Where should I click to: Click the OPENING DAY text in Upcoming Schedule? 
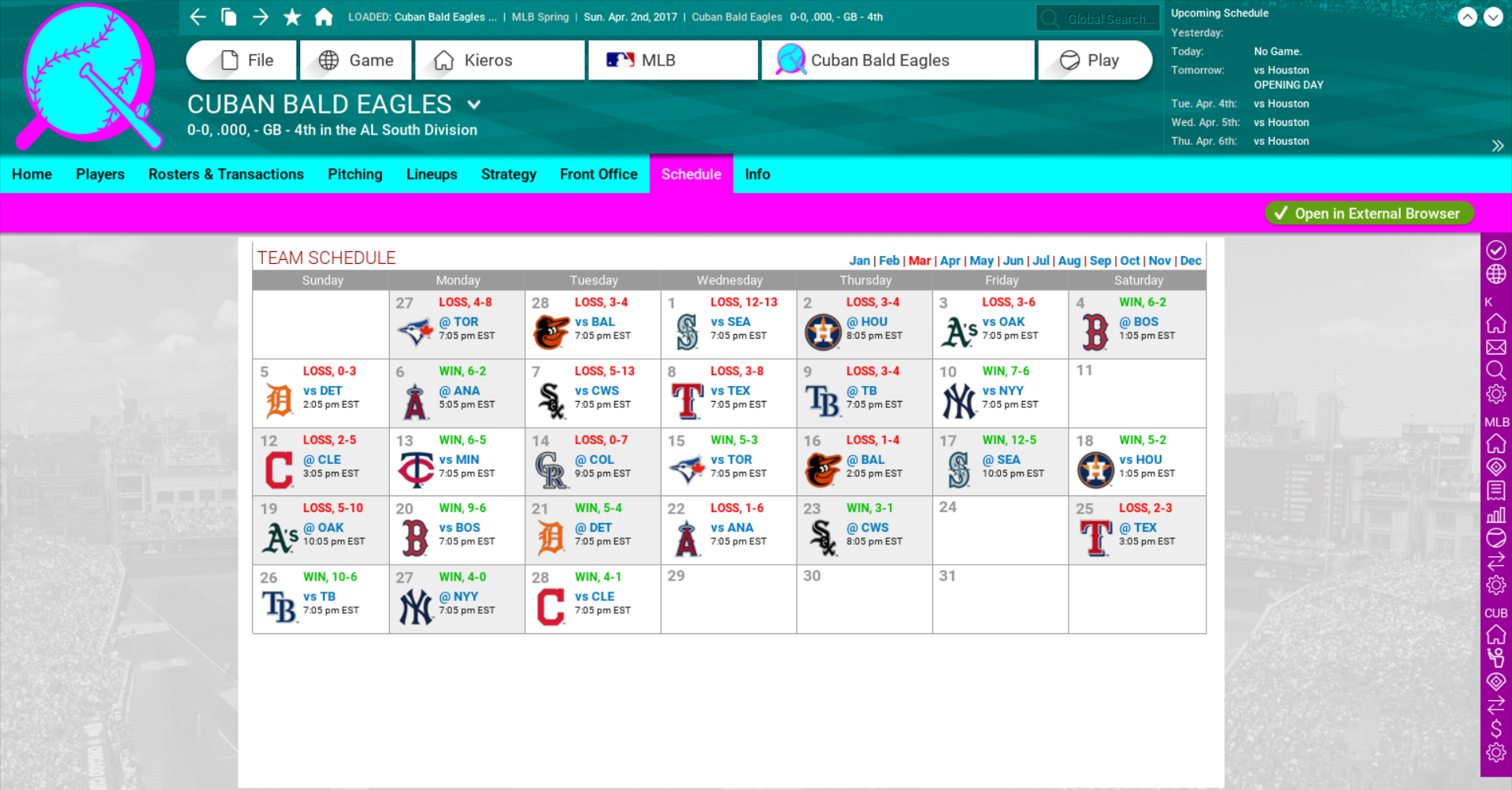coord(1288,85)
